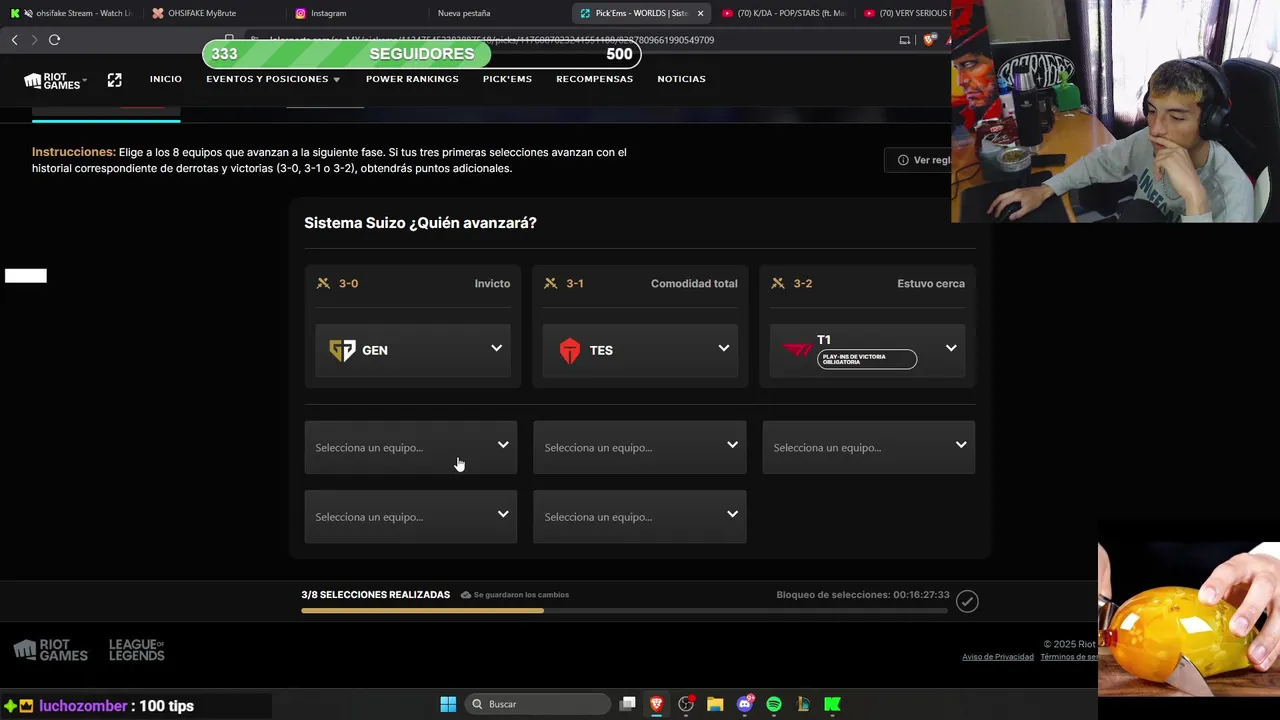This screenshot has width=1280, height=720.
Task: Click the selections progress bar
Action: click(624, 610)
